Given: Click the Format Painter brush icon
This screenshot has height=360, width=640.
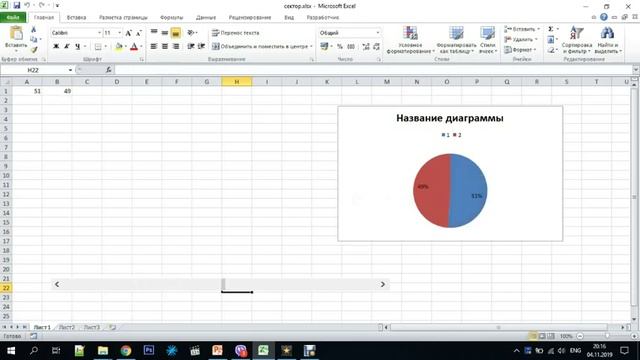Looking at the screenshot, I should click(x=33, y=50).
